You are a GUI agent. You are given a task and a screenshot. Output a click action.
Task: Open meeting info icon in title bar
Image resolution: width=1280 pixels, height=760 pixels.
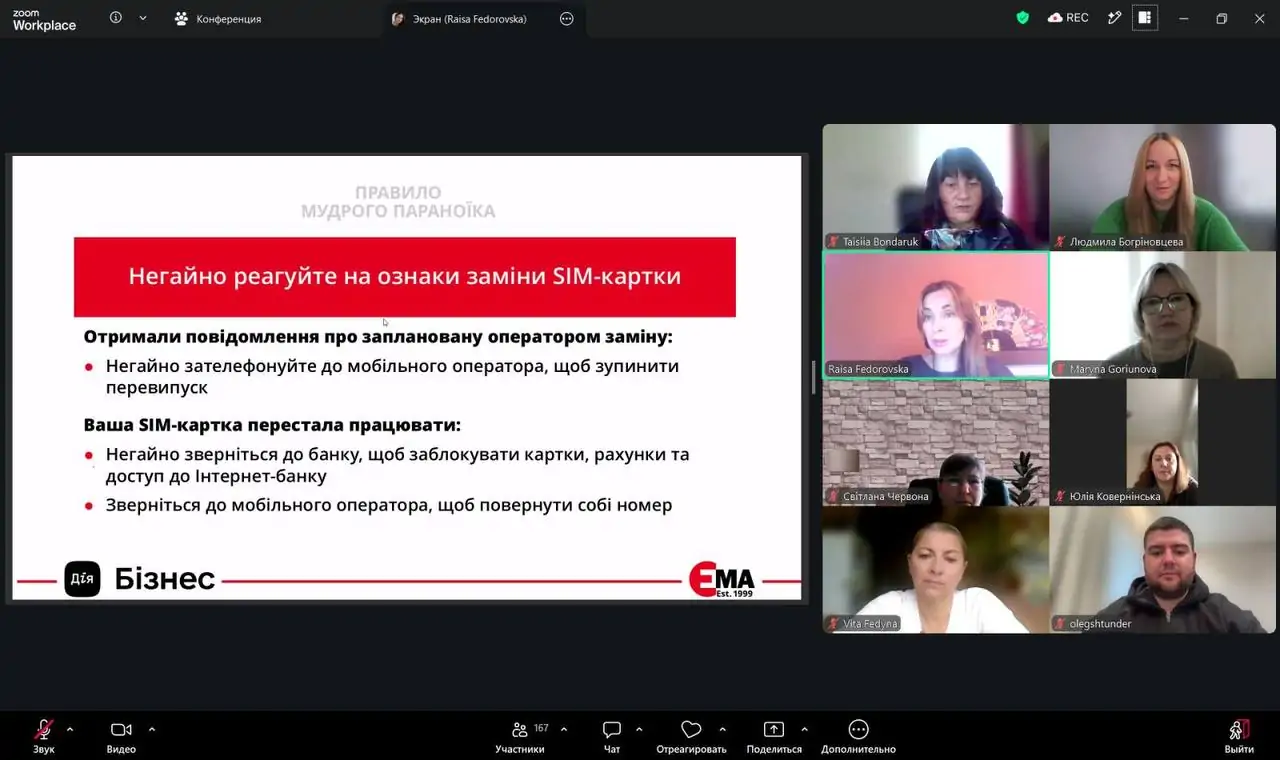116,18
